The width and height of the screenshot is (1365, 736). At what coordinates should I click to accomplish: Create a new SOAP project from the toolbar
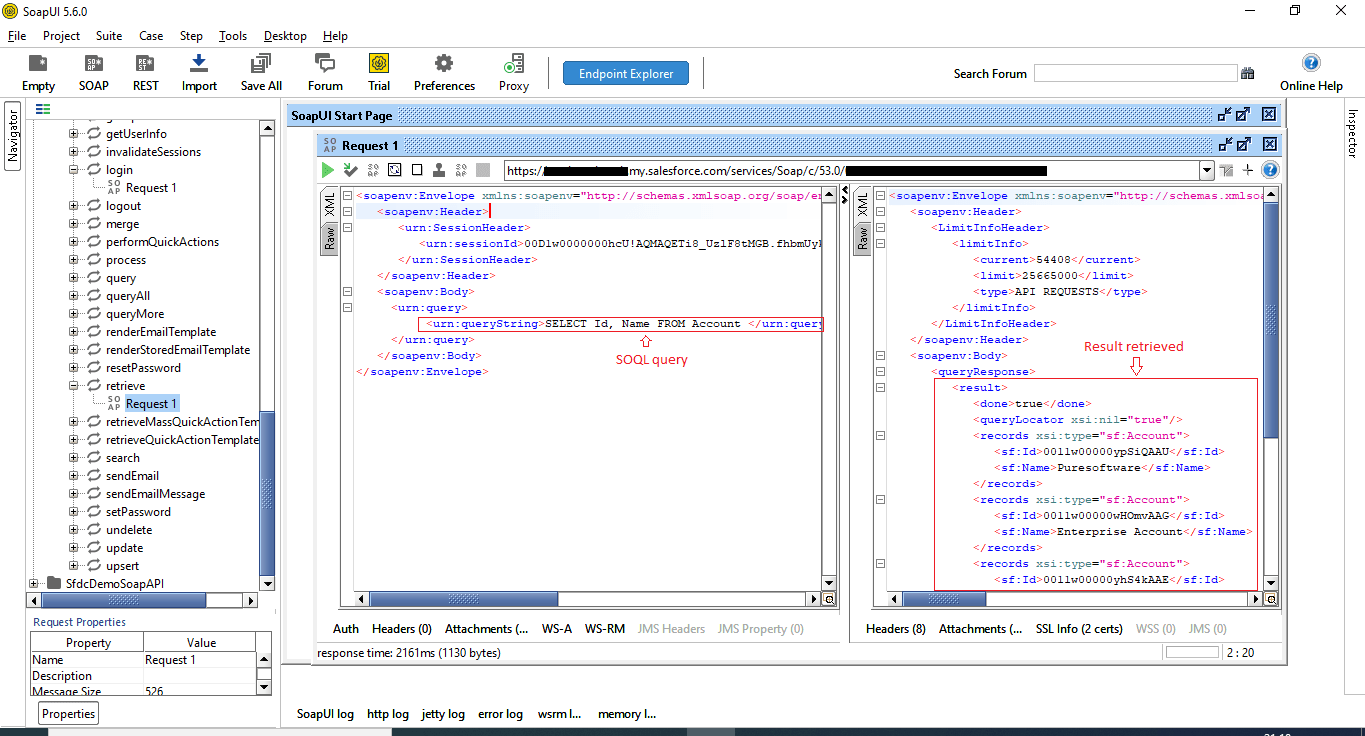pyautogui.click(x=94, y=64)
